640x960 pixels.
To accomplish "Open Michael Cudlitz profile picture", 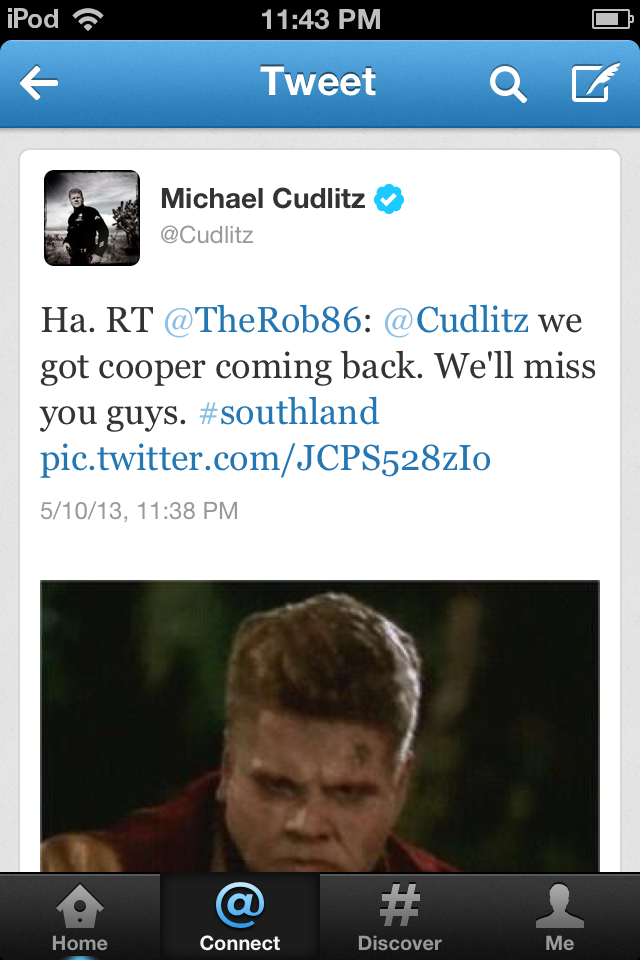I will 92,218.
